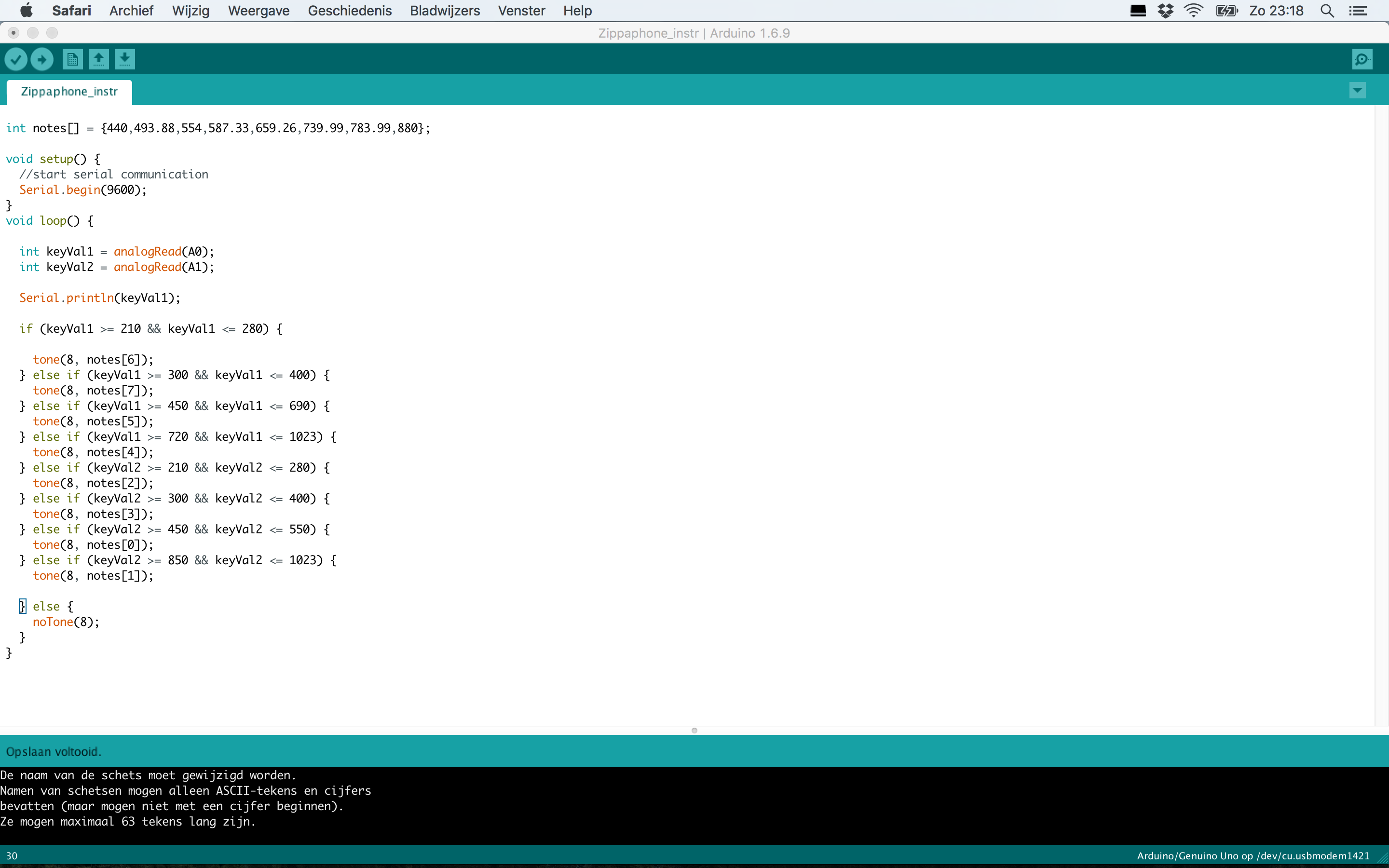Click the Verify sketch checkmark button
This screenshot has width=1389, height=868.
coord(16,59)
